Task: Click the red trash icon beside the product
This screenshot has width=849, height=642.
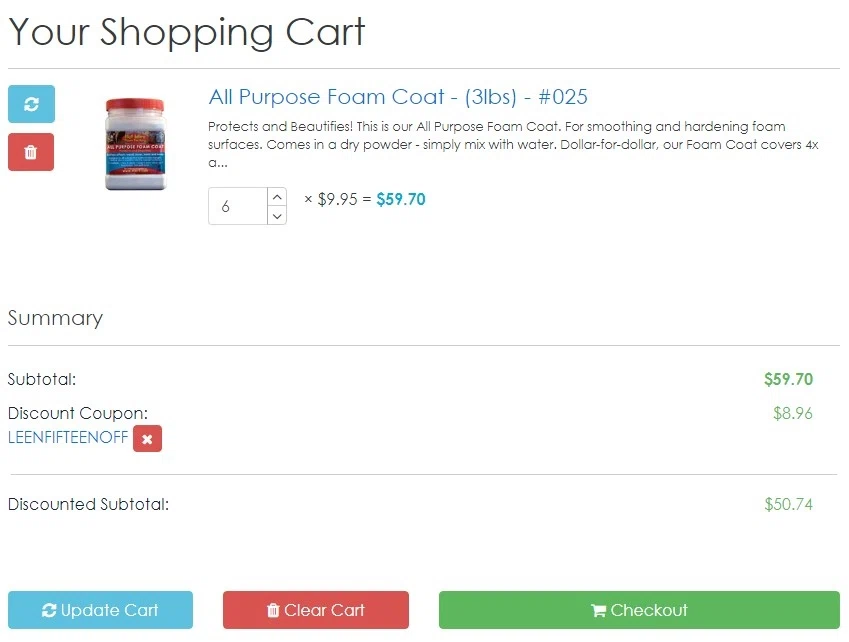Action: 31,152
